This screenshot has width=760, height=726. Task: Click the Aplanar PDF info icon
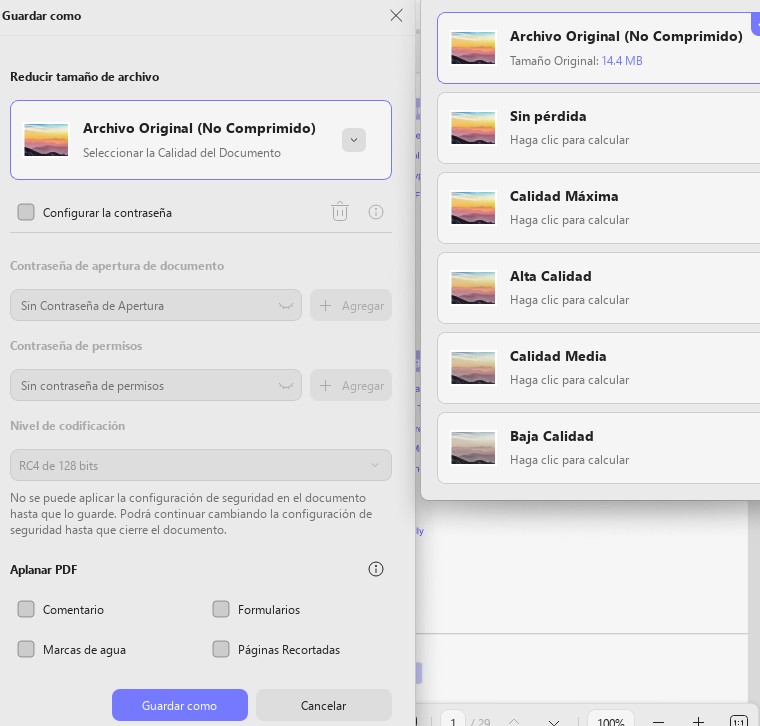376,568
